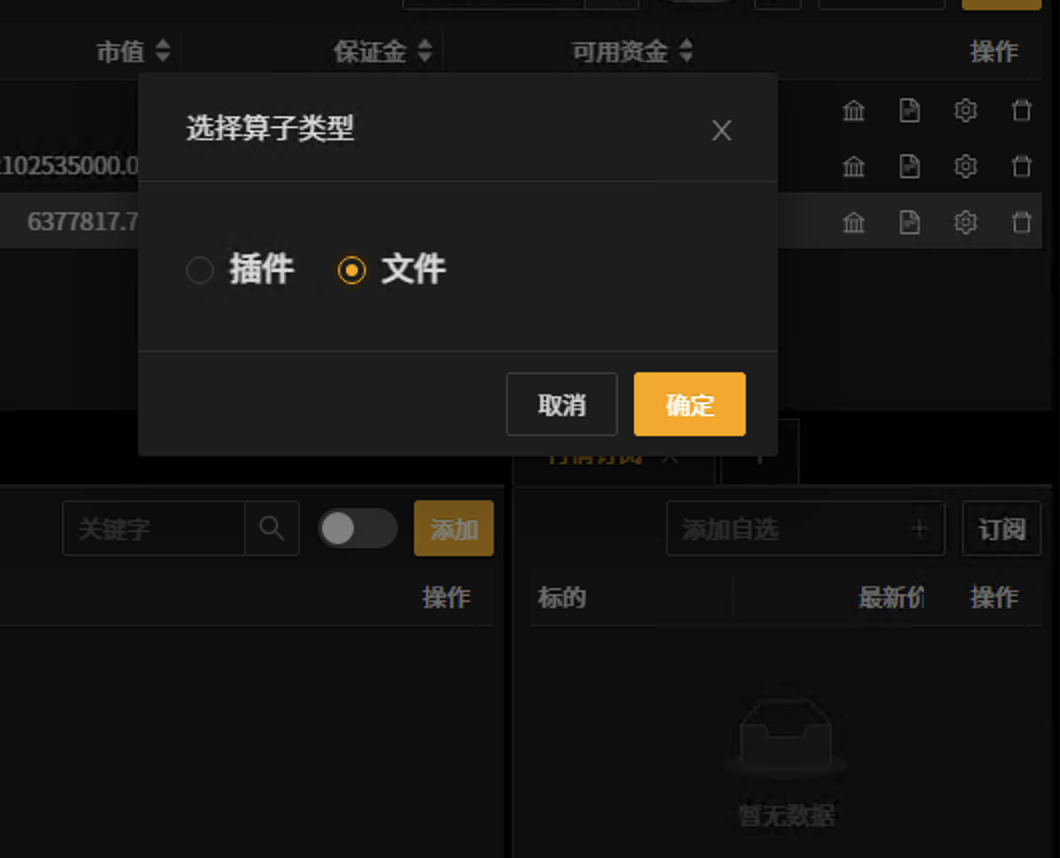Click the bank icon on the highlighted account row

click(x=853, y=222)
